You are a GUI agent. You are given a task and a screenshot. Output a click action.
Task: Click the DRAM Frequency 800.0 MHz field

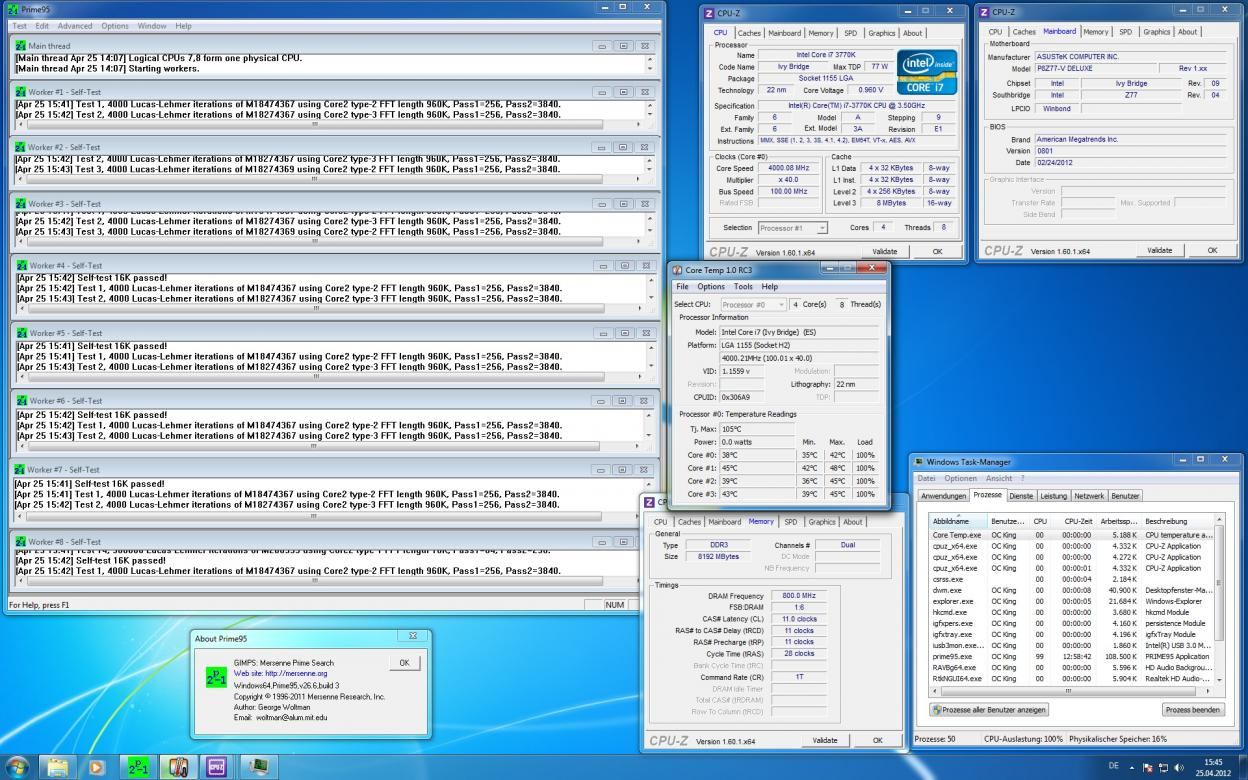(x=798, y=596)
